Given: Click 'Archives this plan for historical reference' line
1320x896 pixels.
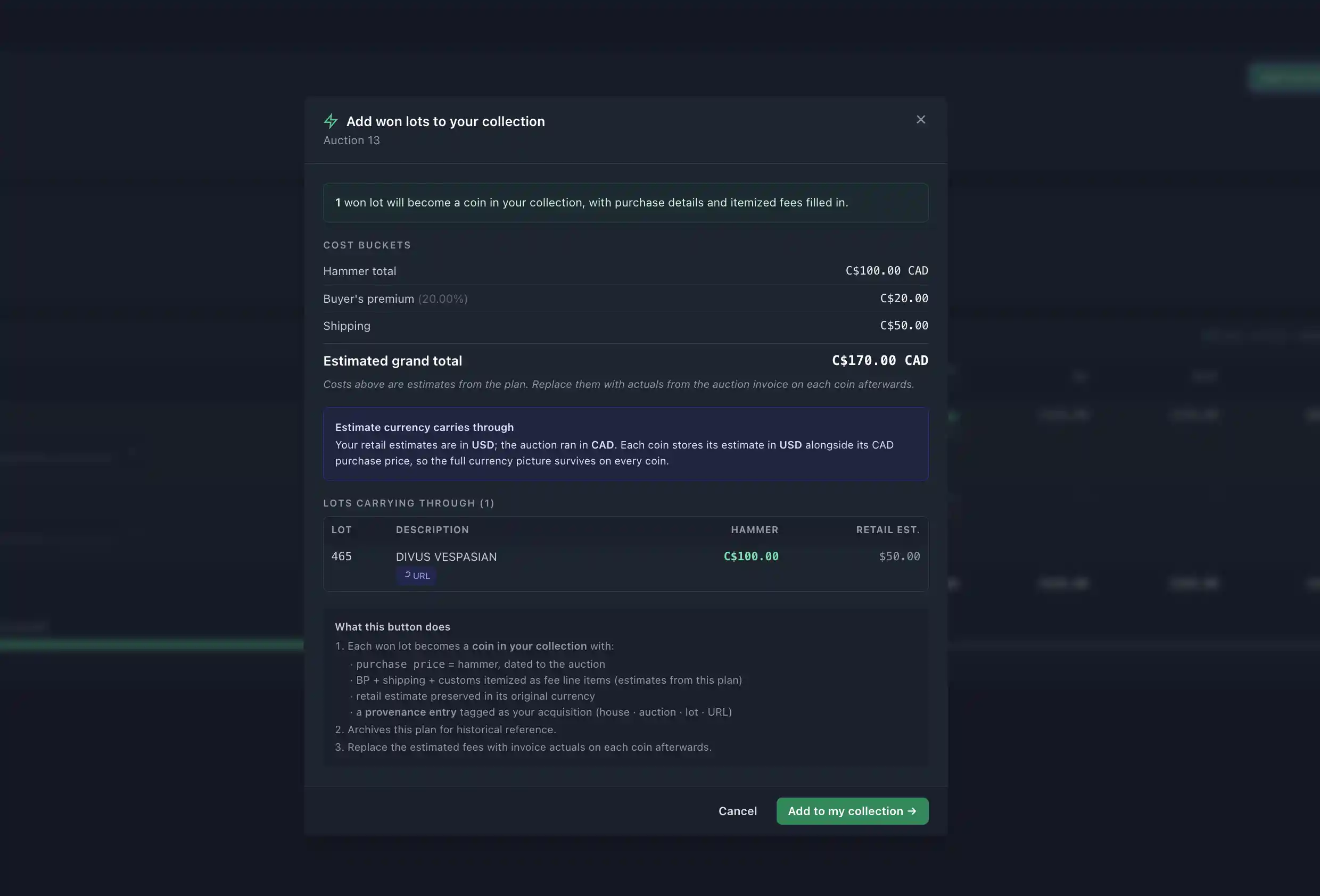Looking at the screenshot, I should [x=445, y=729].
